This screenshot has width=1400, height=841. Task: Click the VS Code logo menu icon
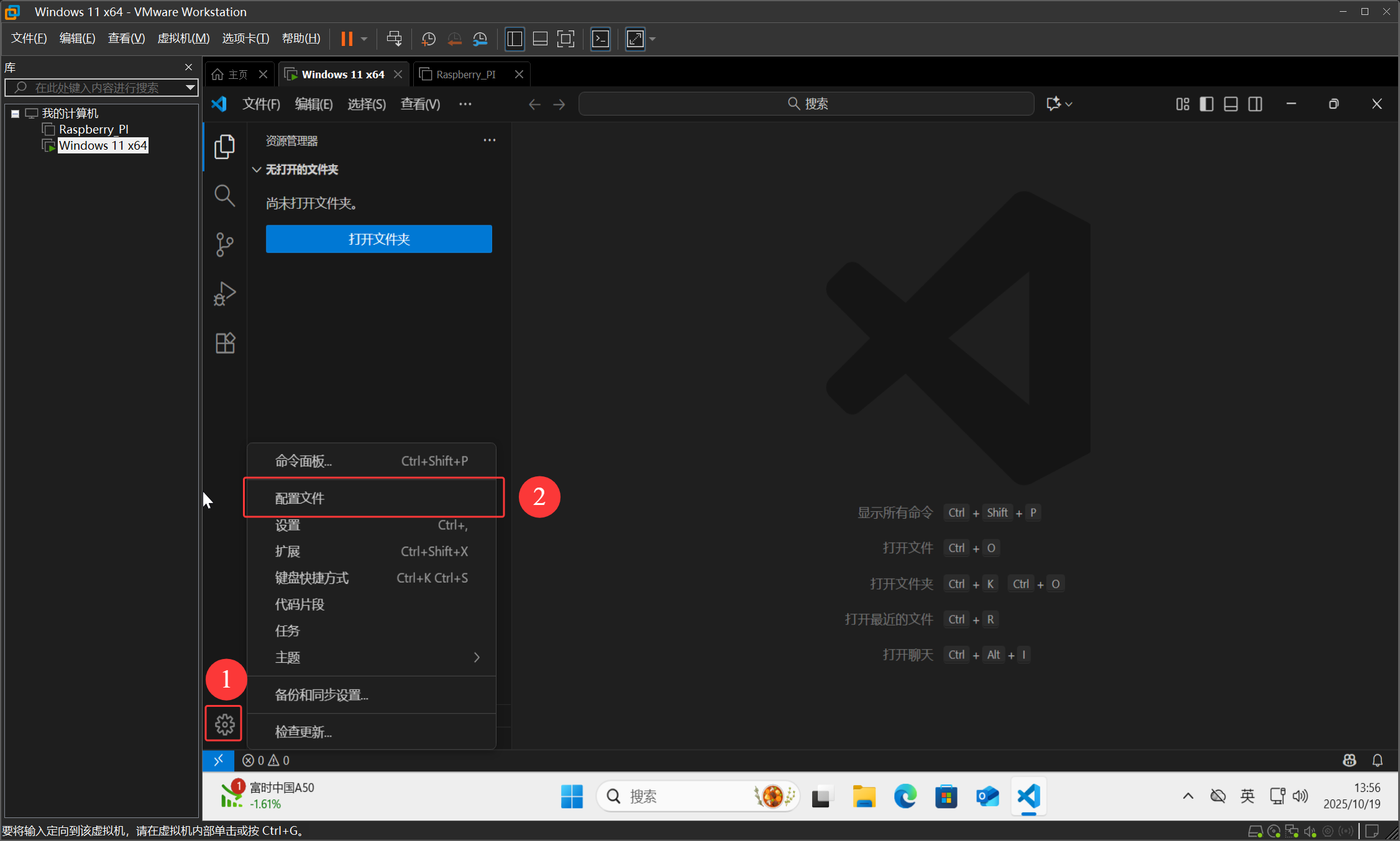point(219,104)
